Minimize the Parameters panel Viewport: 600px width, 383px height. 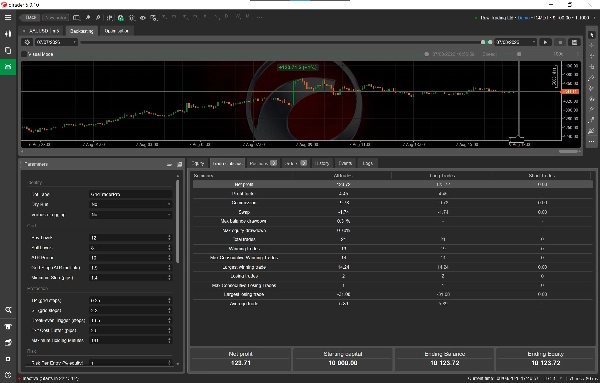tap(169, 165)
